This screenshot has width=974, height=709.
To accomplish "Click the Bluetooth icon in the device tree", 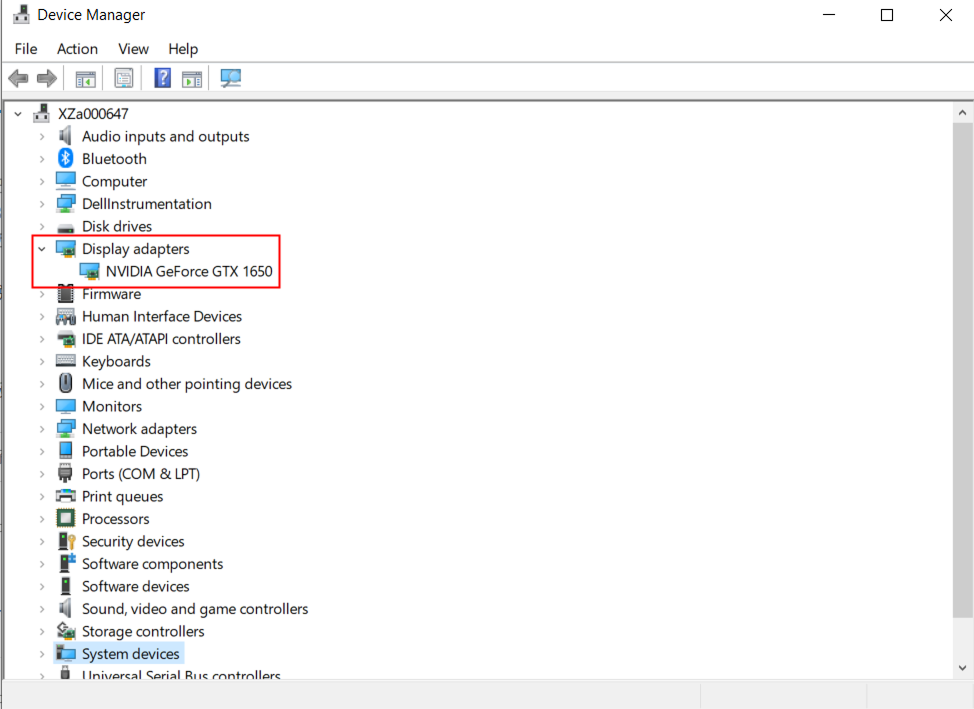I will pos(66,159).
